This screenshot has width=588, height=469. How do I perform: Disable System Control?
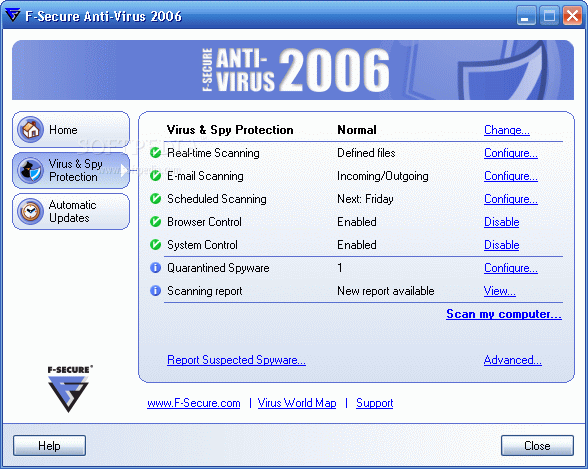(501, 245)
